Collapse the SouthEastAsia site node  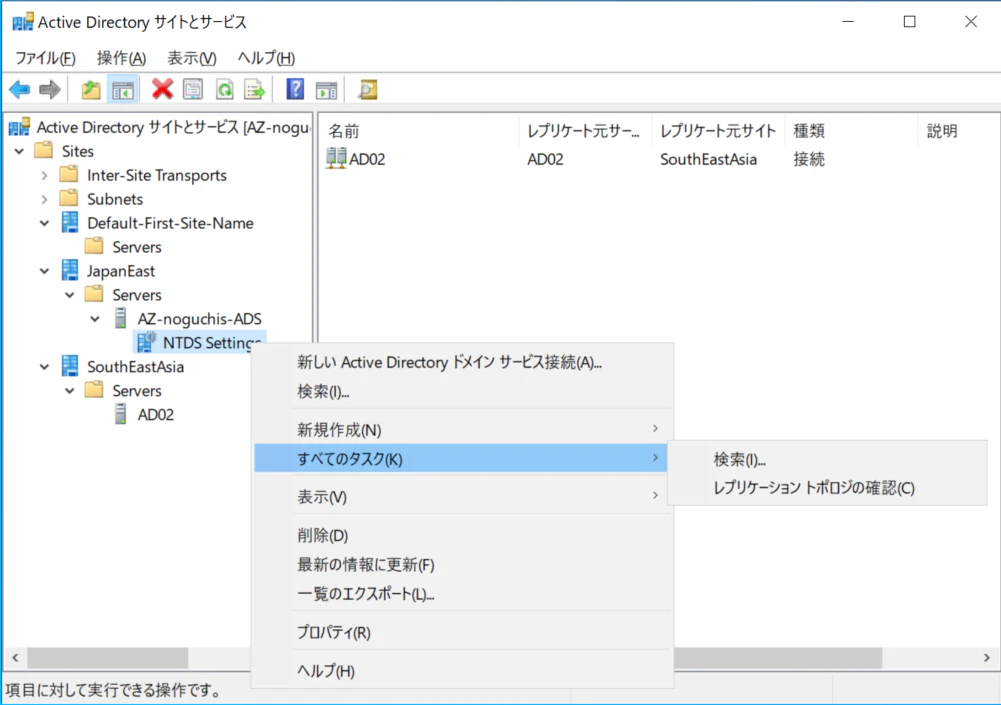point(44,367)
